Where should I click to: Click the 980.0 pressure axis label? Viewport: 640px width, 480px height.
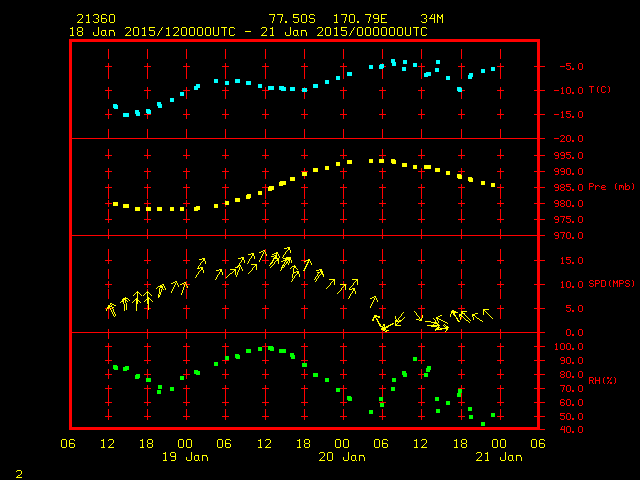coord(568,204)
